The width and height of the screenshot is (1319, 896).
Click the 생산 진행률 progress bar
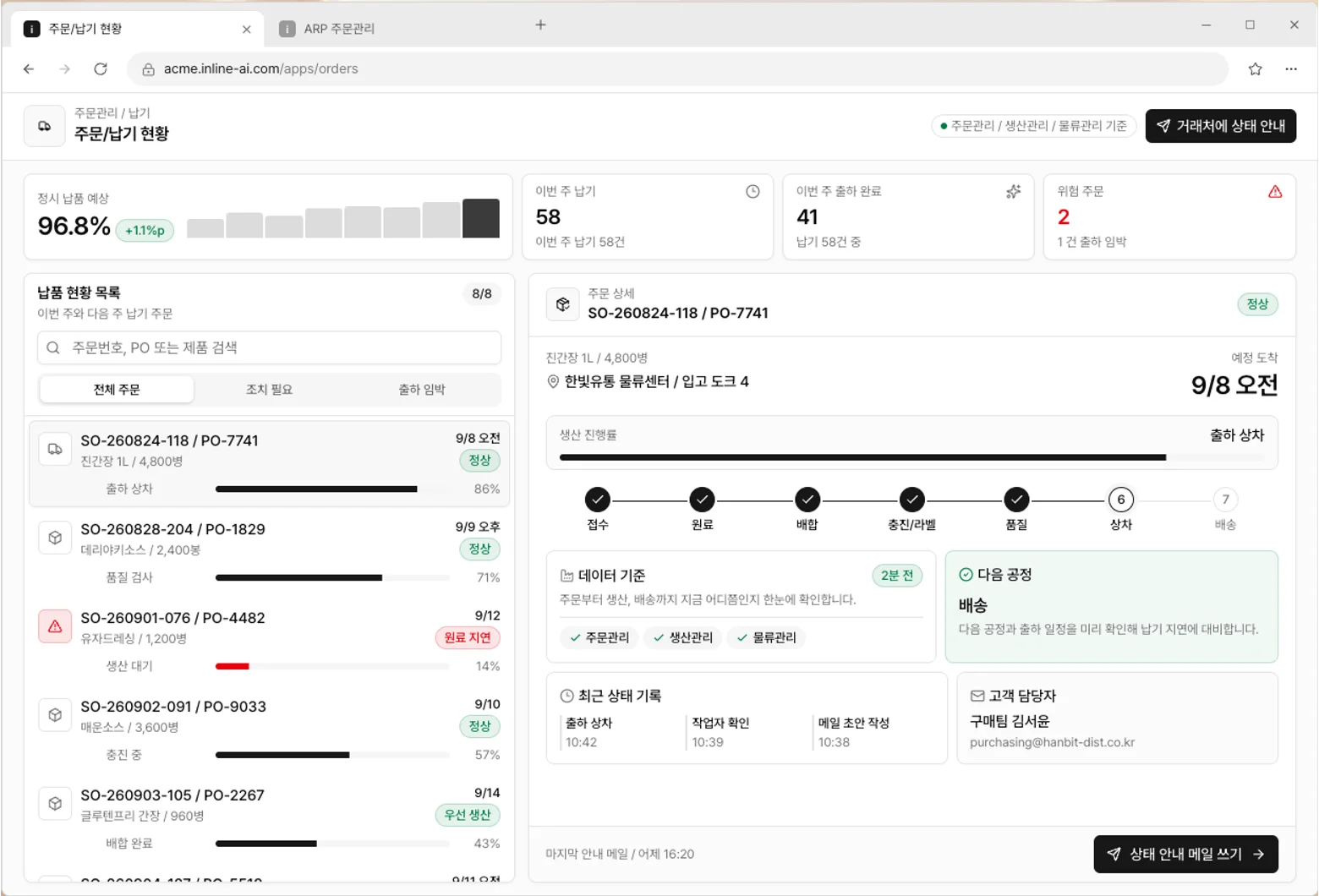click(x=911, y=457)
